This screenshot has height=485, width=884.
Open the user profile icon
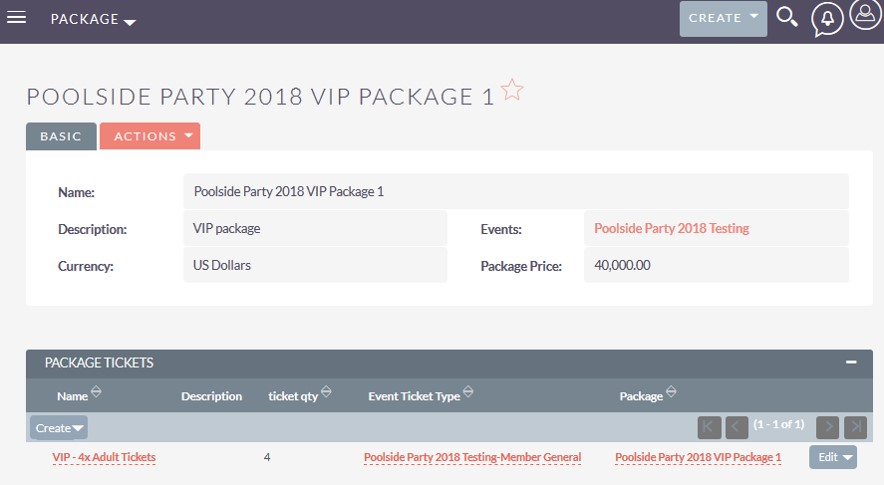(x=865, y=15)
